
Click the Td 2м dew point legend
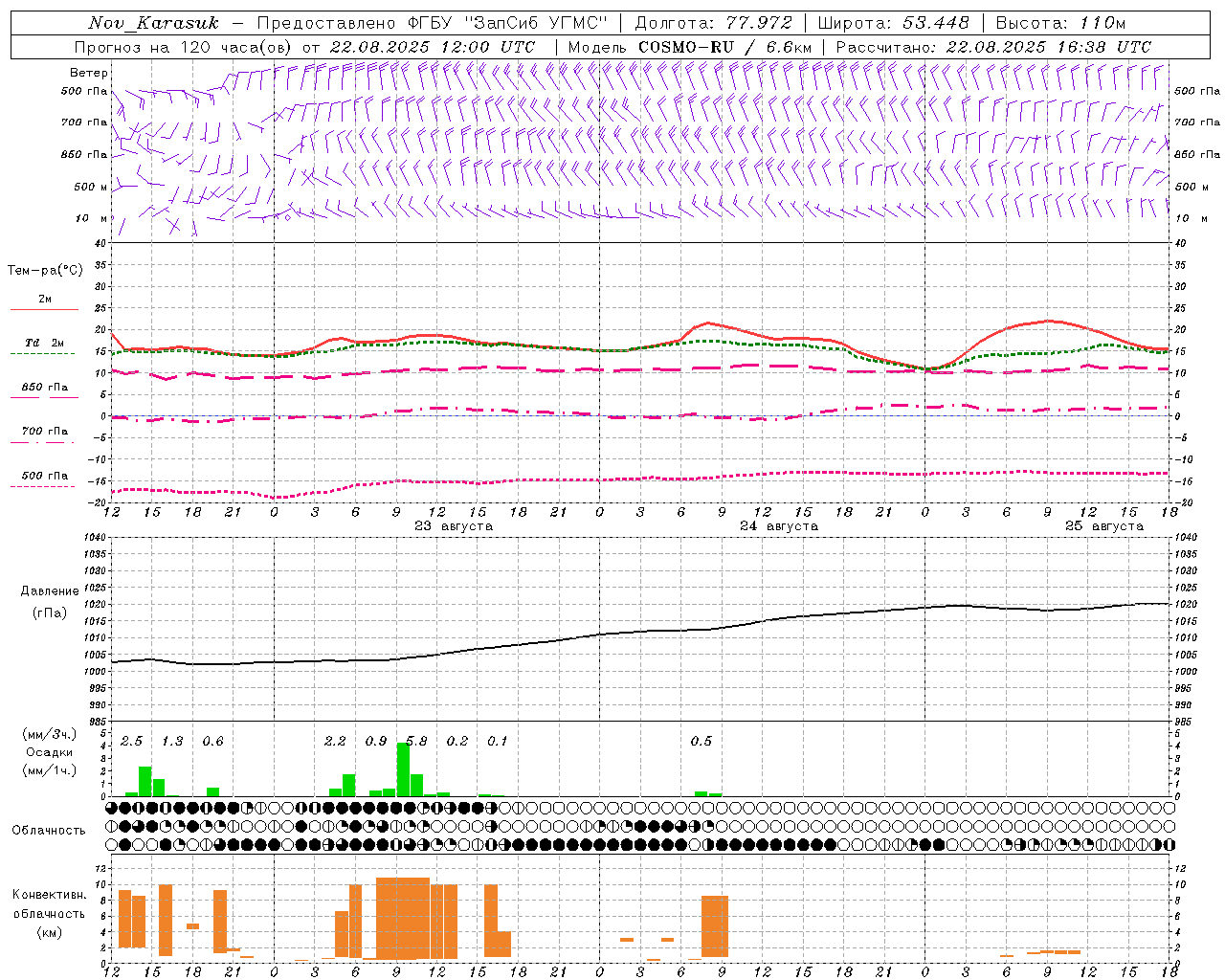tap(44, 343)
